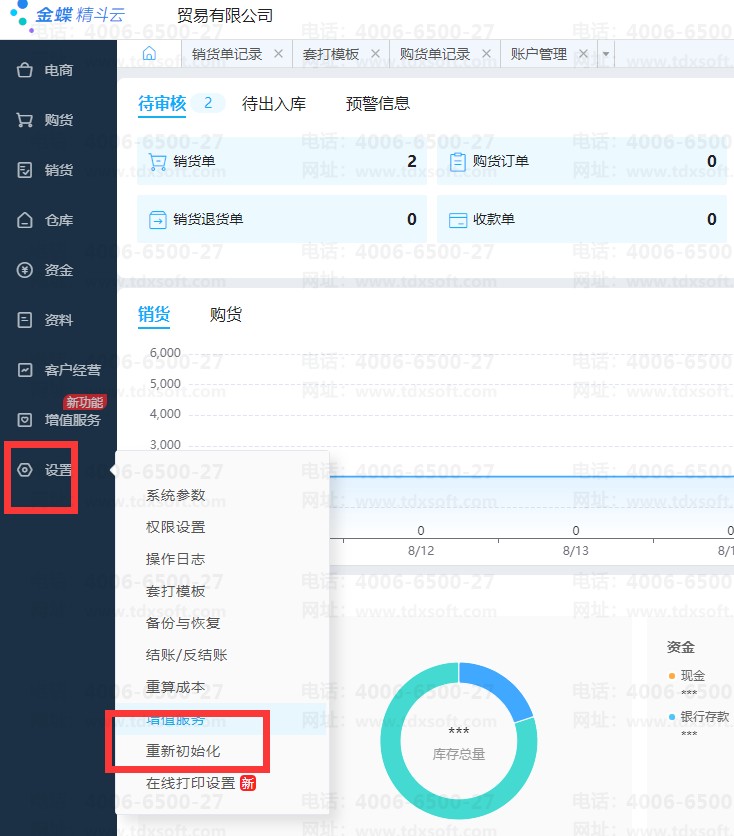Select 重新初始化 from the settings menu
This screenshot has width=734, height=836.
[183, 751]
